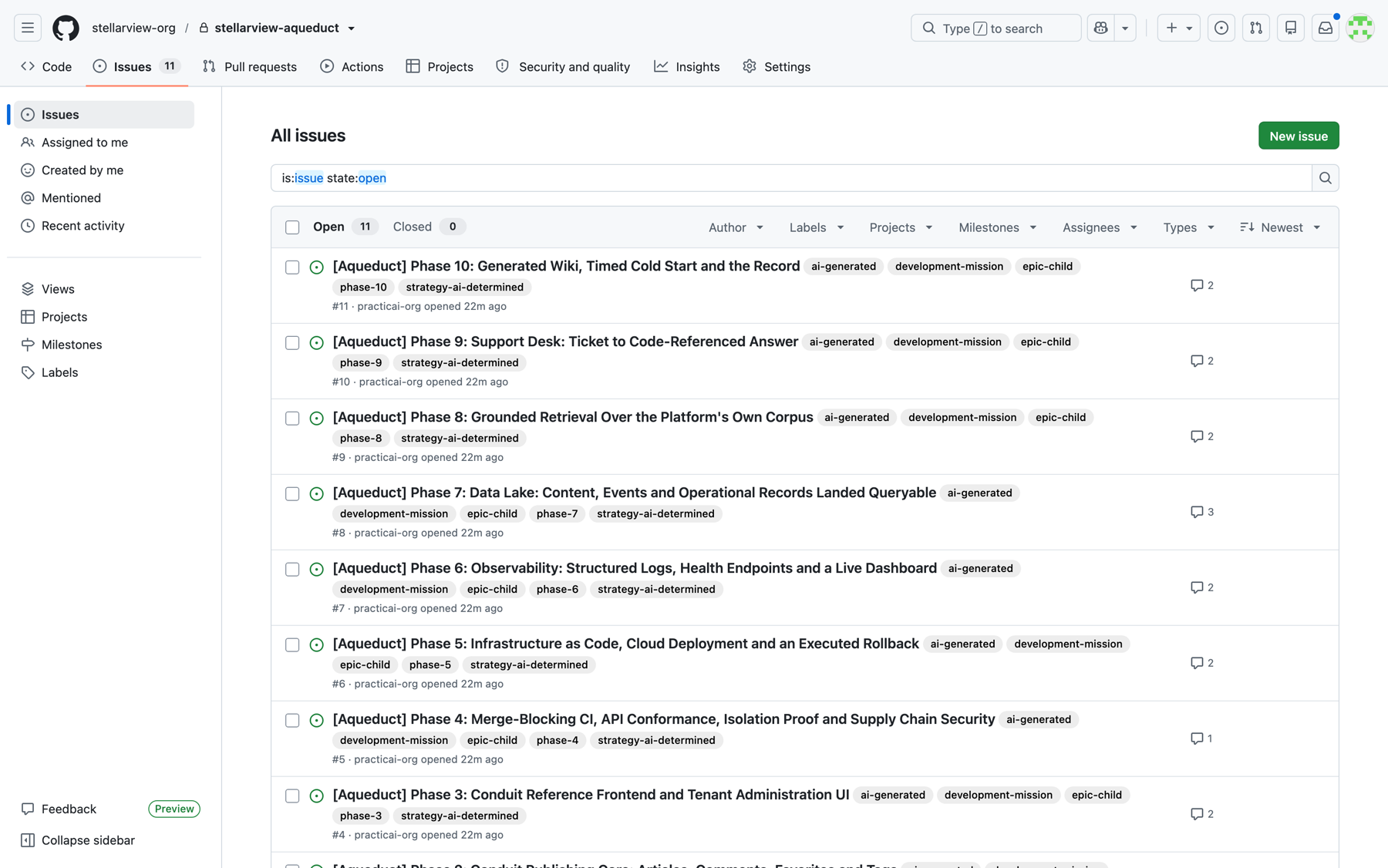The height and width of the screenshot is (868, 1388).
Task: Switch to the Insights tab
Action: [x=686, y=67]
